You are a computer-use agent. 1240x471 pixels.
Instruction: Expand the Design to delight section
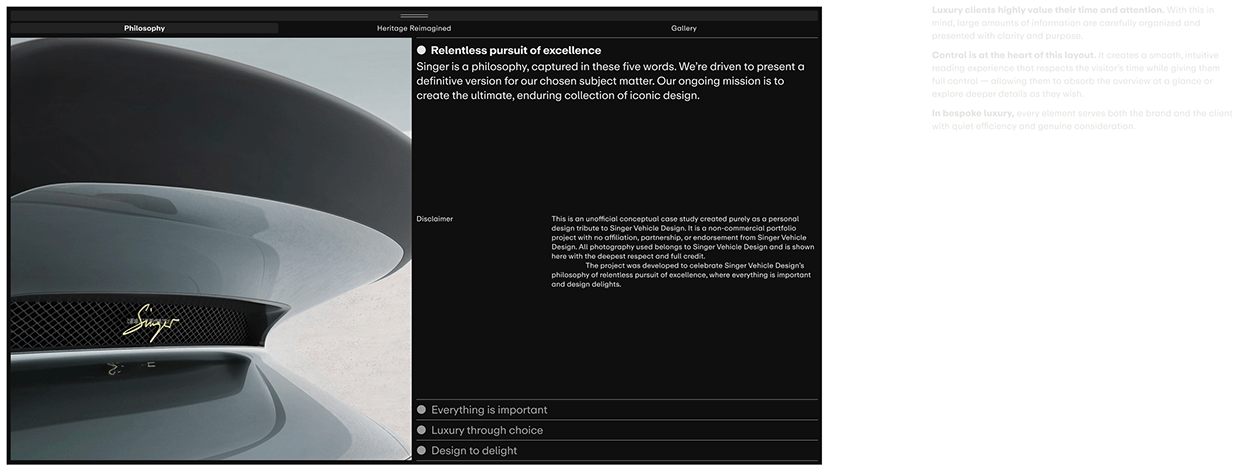(x=617, y=450)
